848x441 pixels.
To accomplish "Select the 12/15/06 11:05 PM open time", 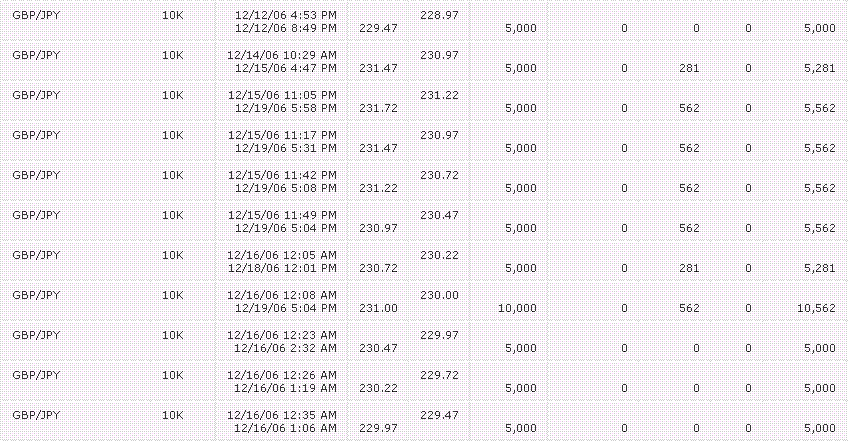I will 282,95.
